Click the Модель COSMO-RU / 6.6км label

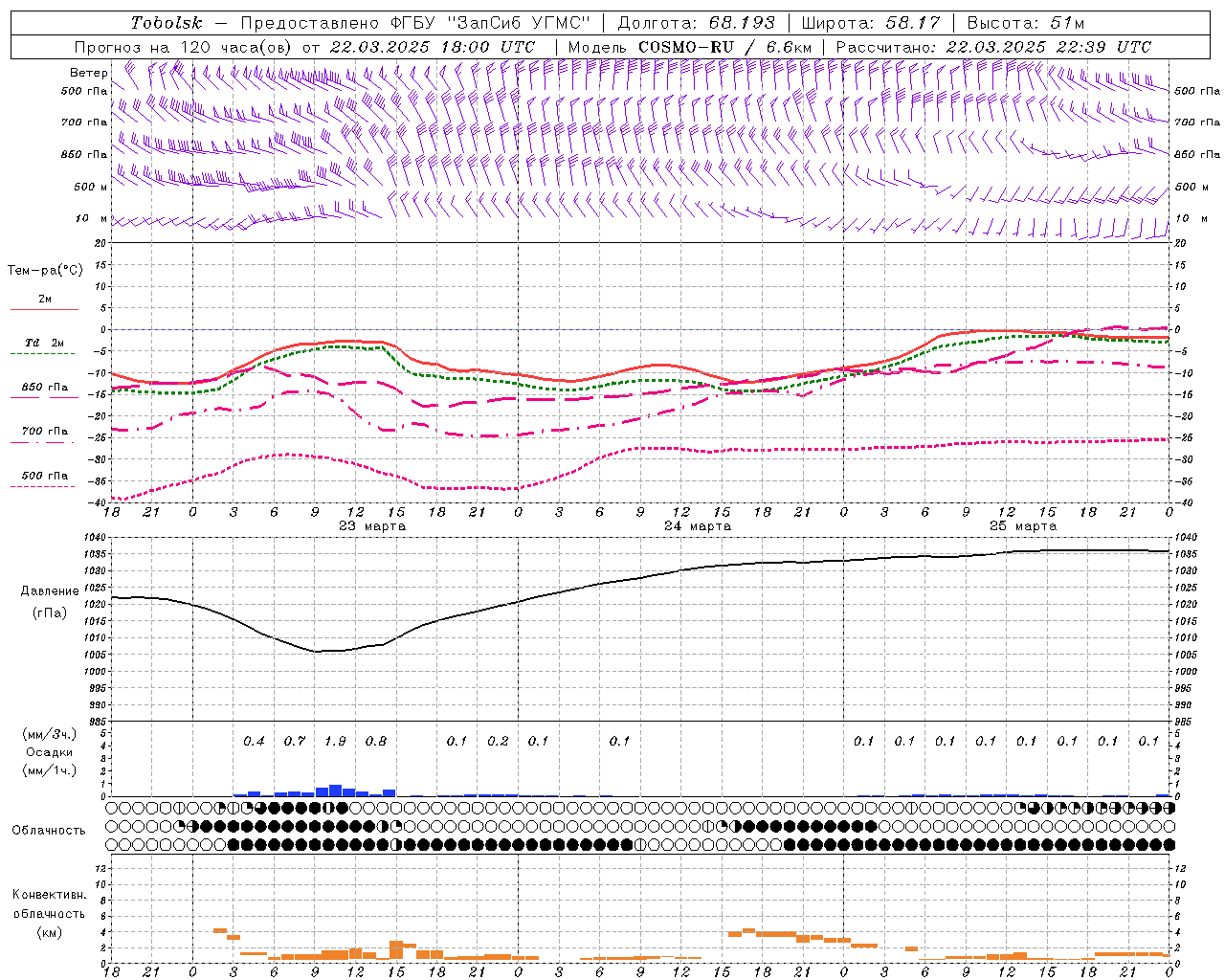point(689,47)
